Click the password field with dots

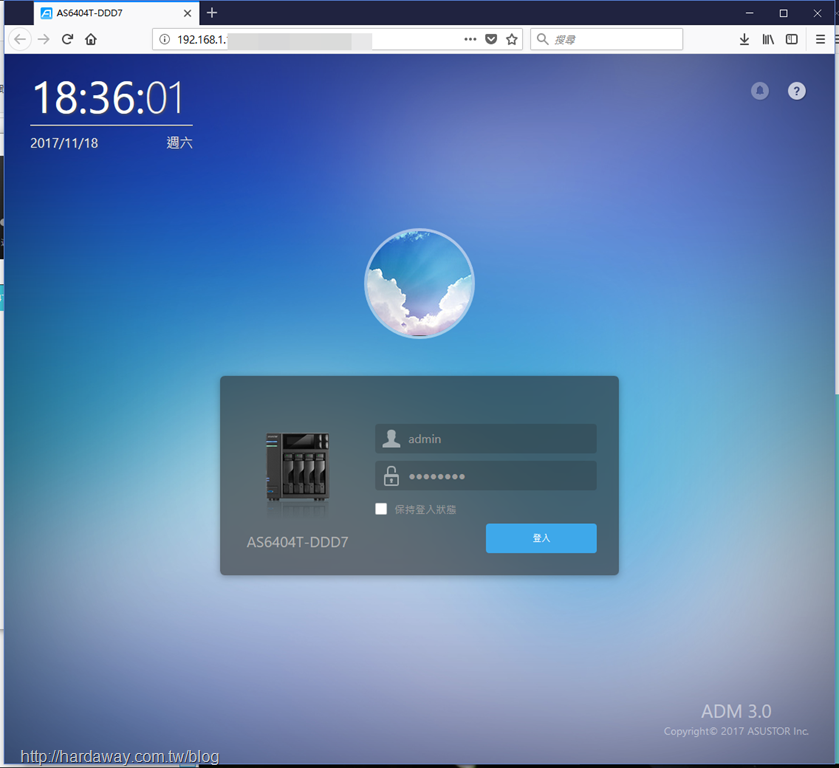tap(486, 476)
